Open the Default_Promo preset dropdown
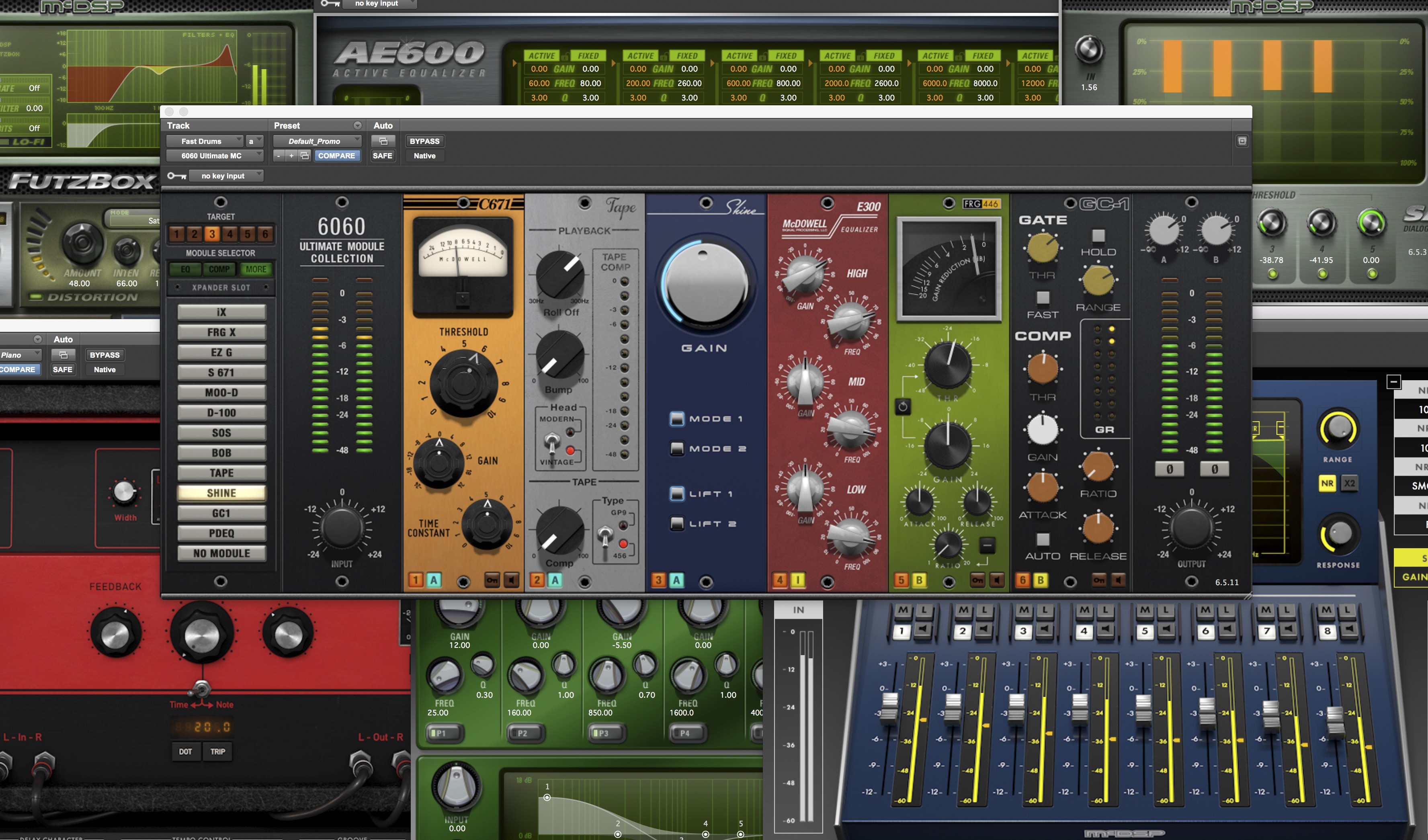1428x840 pixels. click(x=317, y=141)
